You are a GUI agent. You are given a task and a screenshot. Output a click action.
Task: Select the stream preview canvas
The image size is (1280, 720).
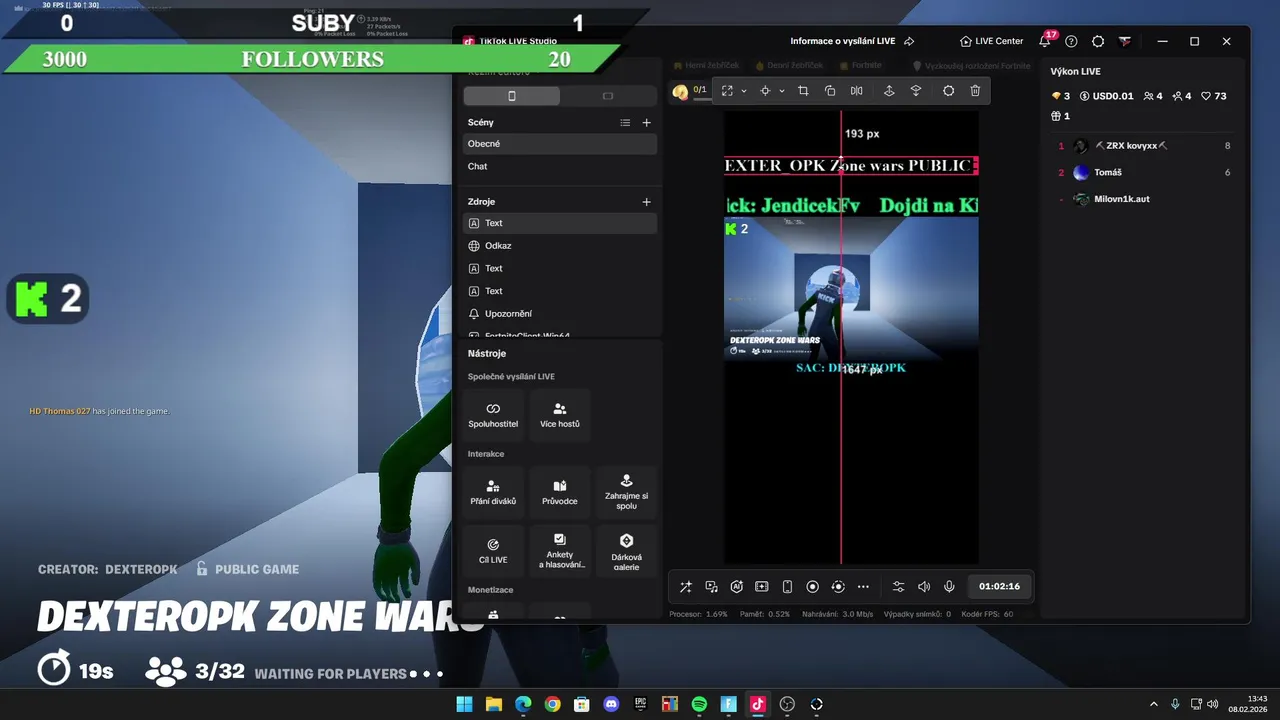851,337
